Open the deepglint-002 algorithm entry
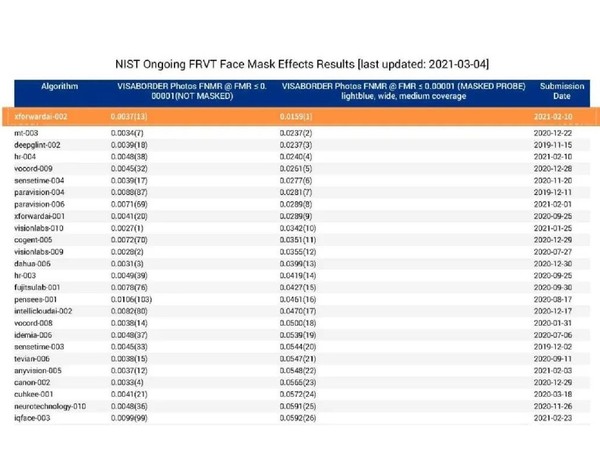600x450 pixels. coord(38,145)
